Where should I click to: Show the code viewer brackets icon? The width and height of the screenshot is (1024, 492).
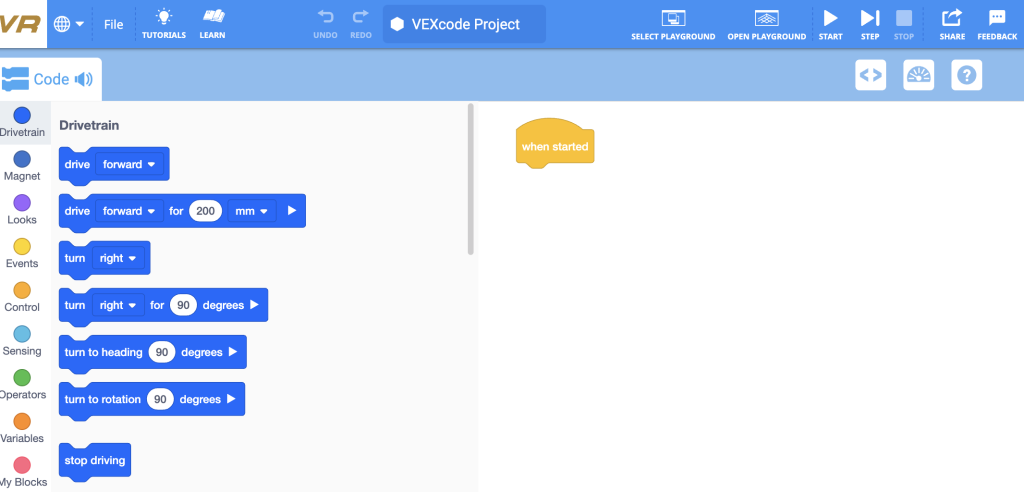tap(871, 75)
